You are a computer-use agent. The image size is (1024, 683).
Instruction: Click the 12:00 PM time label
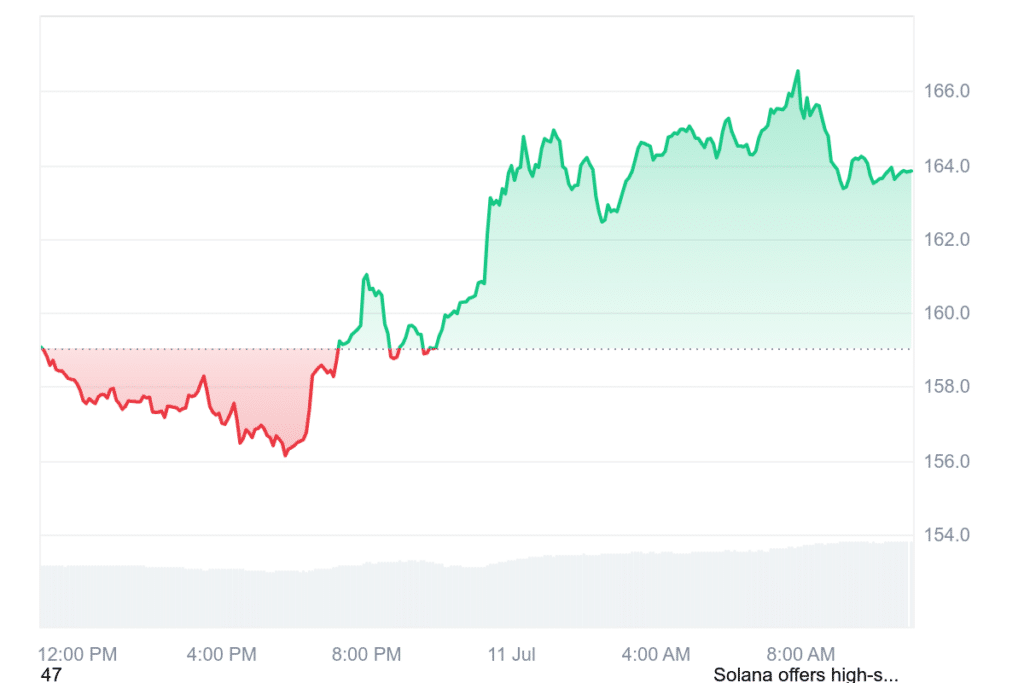click(x=77, y=654)
